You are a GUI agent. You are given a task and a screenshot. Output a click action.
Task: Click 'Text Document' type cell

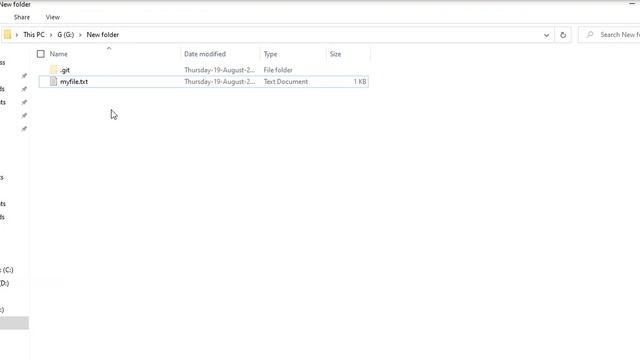tap(286, 82)
